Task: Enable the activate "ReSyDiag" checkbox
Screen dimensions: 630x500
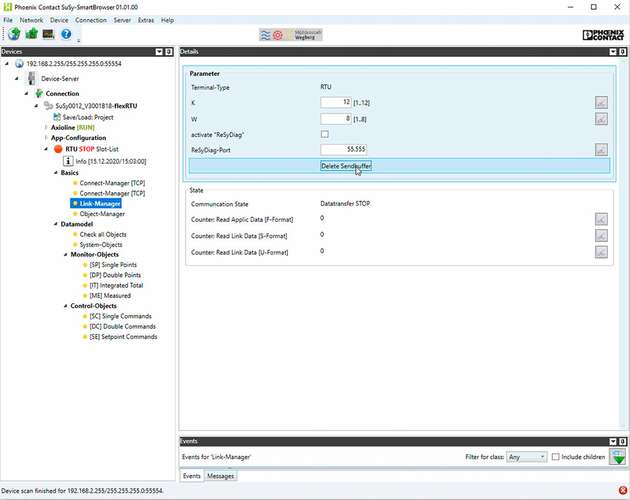Action: click(x=324, y=134)
